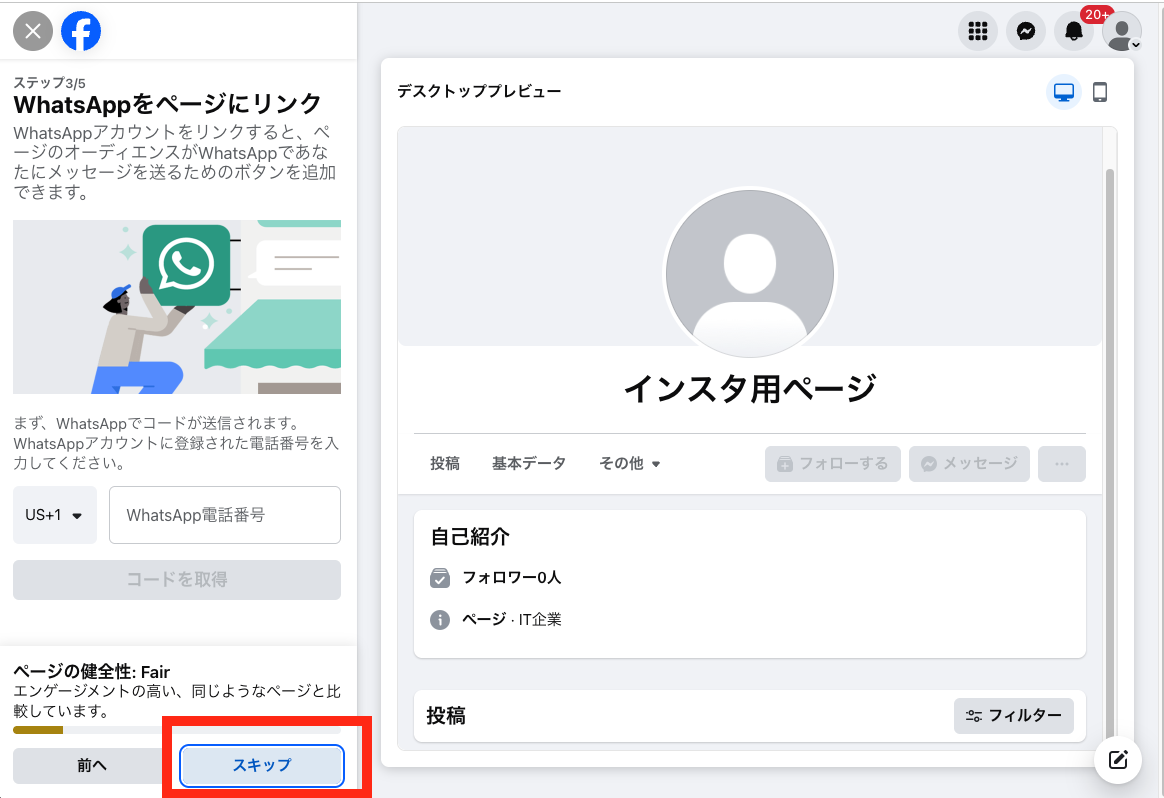Expand the その他 tab dropdown
This screenshot has height=798, width=1164.
[x=630, y=463]
